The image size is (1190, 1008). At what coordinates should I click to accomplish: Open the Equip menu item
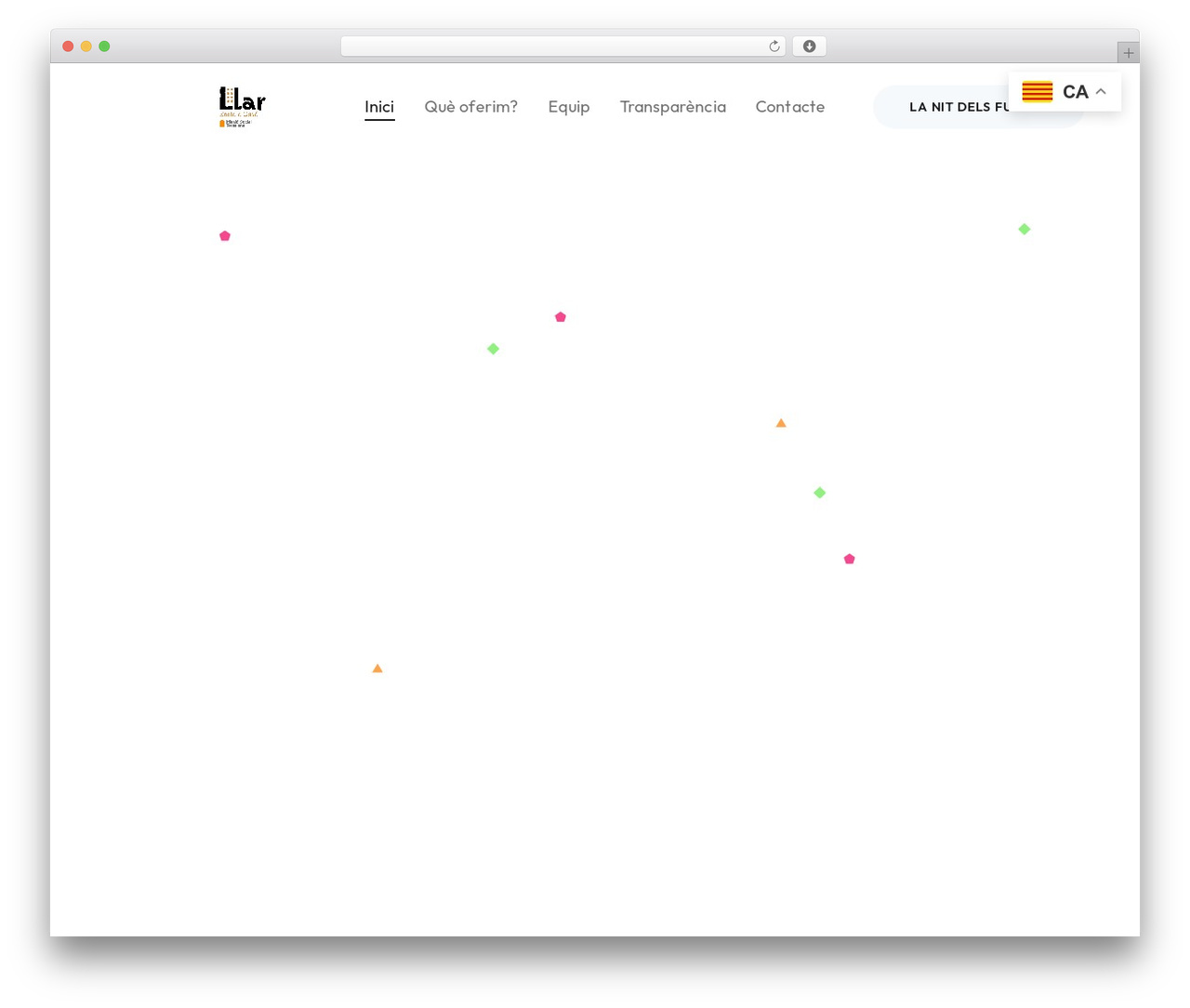pyautogui.click(x=569, y=107)
